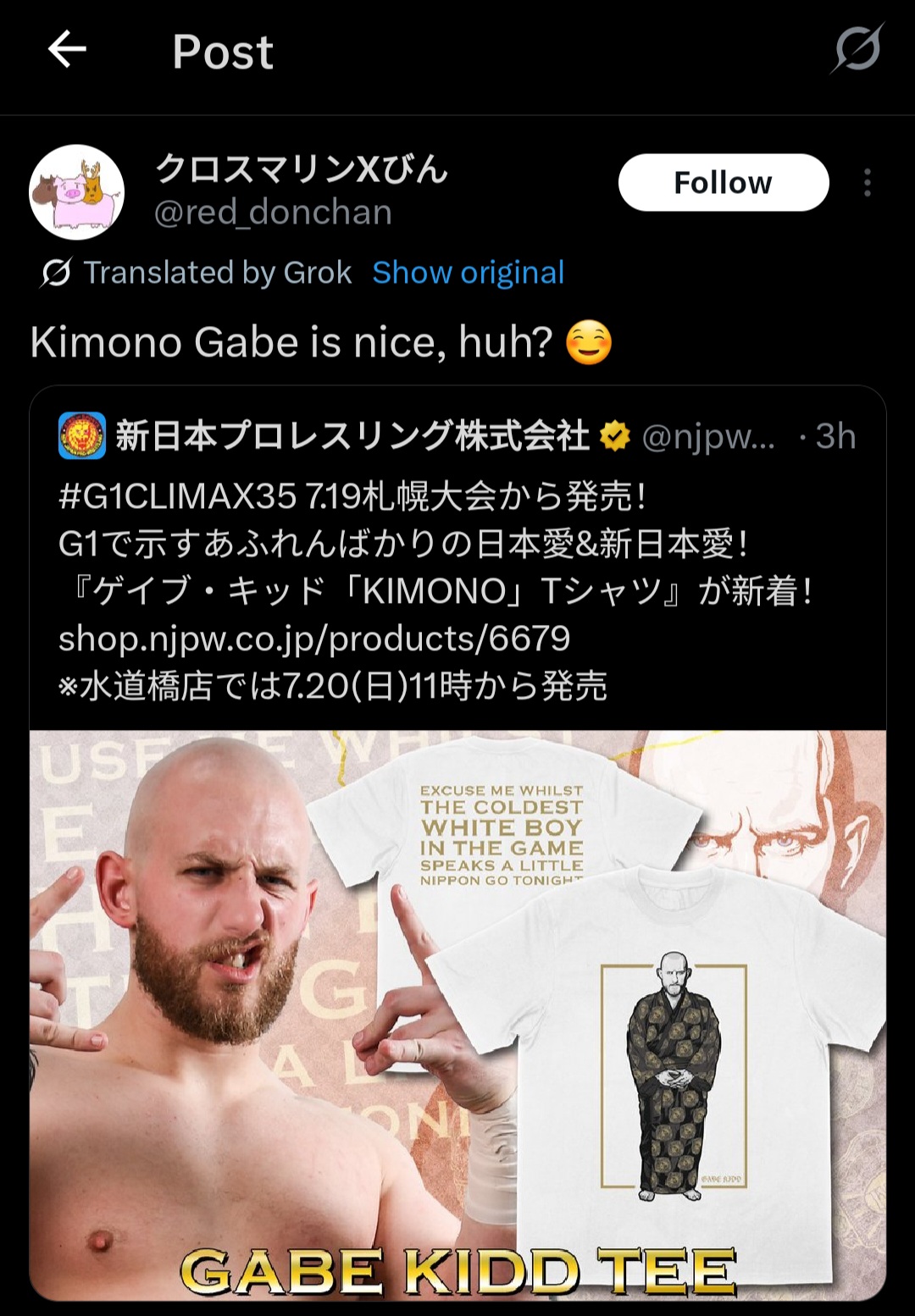Tap the 'Kimono Gabe is nice, huh?' text
This screenshot has height=1316, width=915.
291,342
